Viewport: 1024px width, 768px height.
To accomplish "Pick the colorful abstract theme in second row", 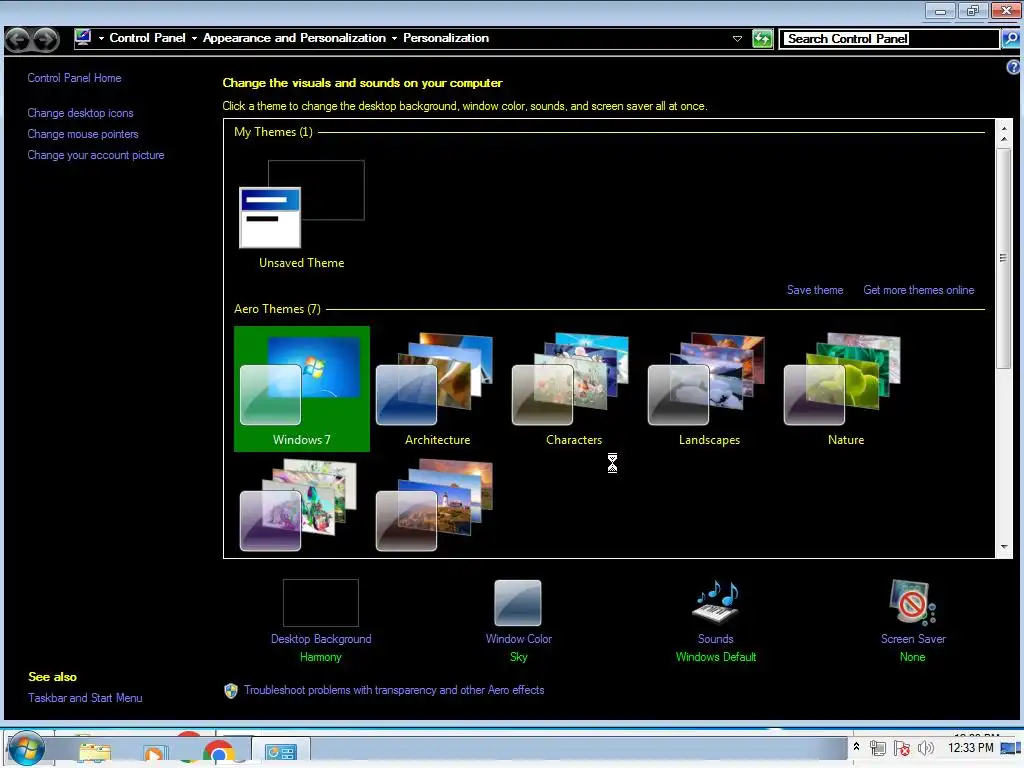I will 298,505.
